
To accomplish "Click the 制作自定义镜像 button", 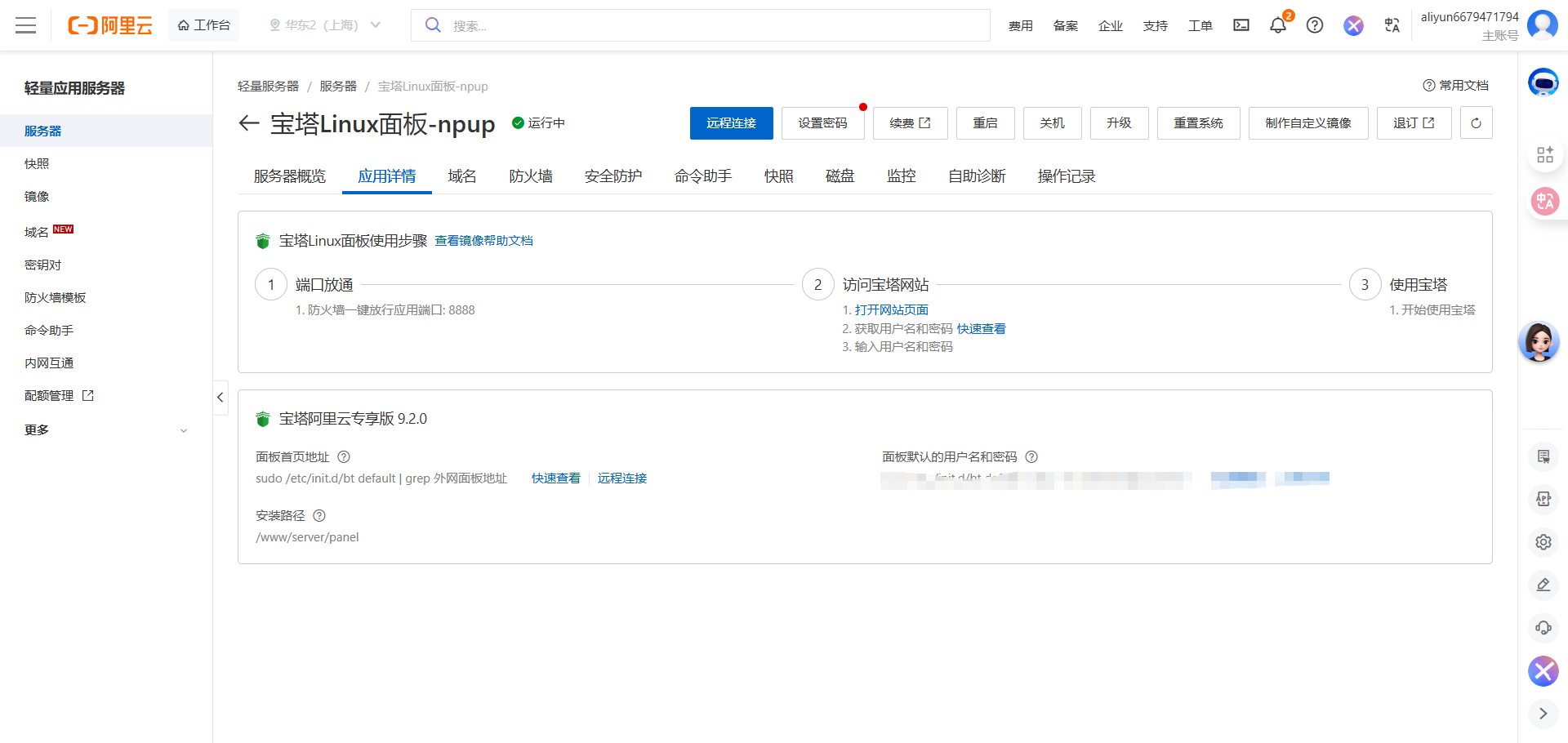I will [1308, 123].
